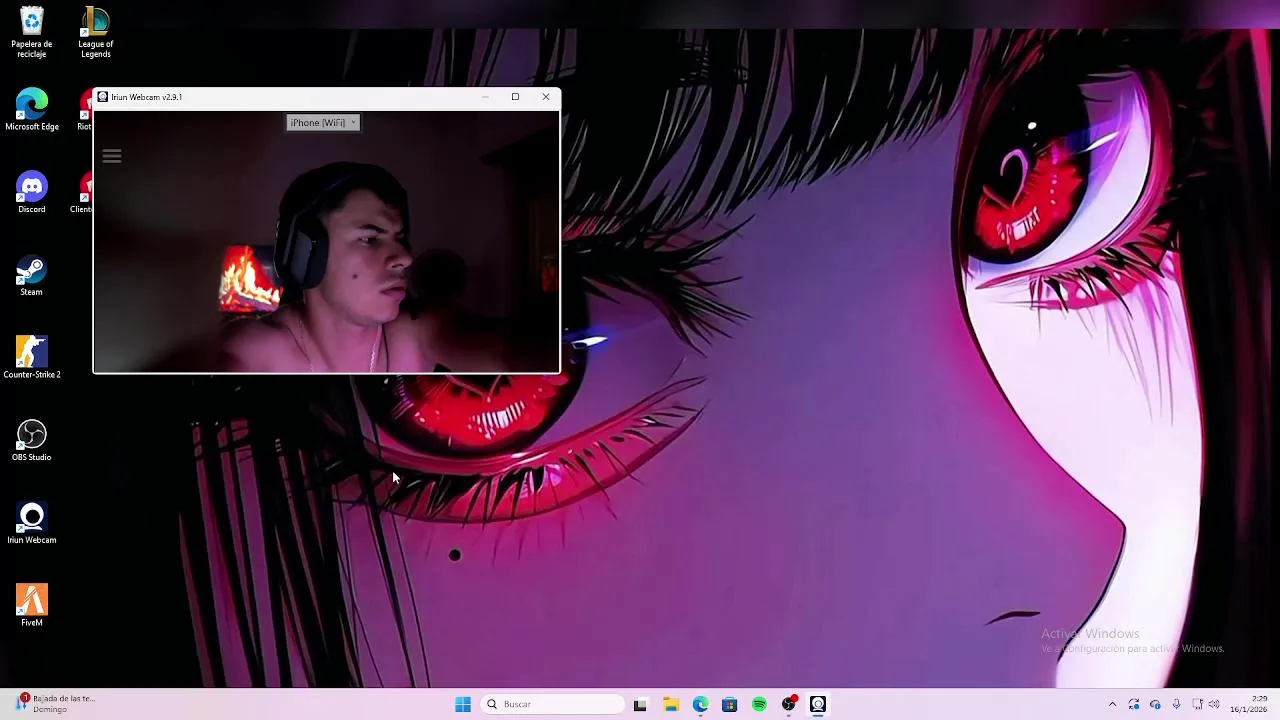
Task: Switch to OBS Studio on the taskbar
Action: pyautogui.click(x=789, y=704)
